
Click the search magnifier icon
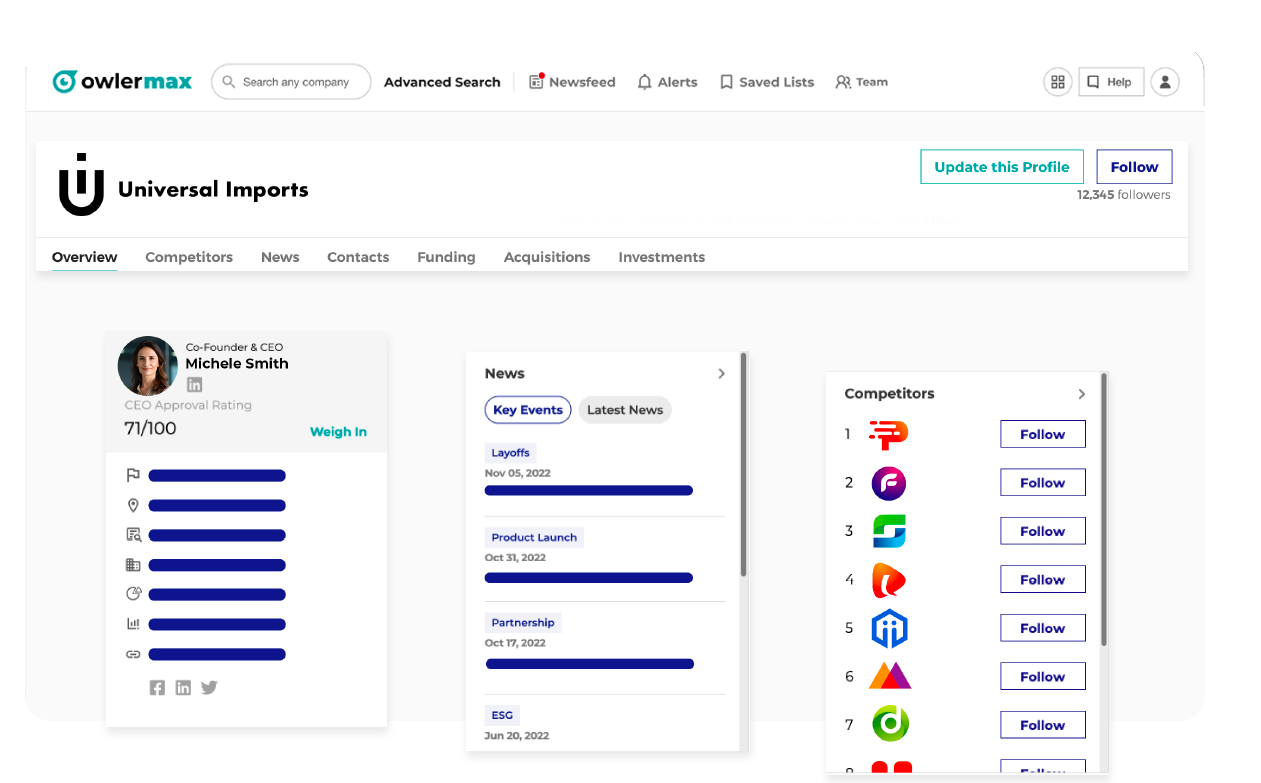[x=229, y=82]
